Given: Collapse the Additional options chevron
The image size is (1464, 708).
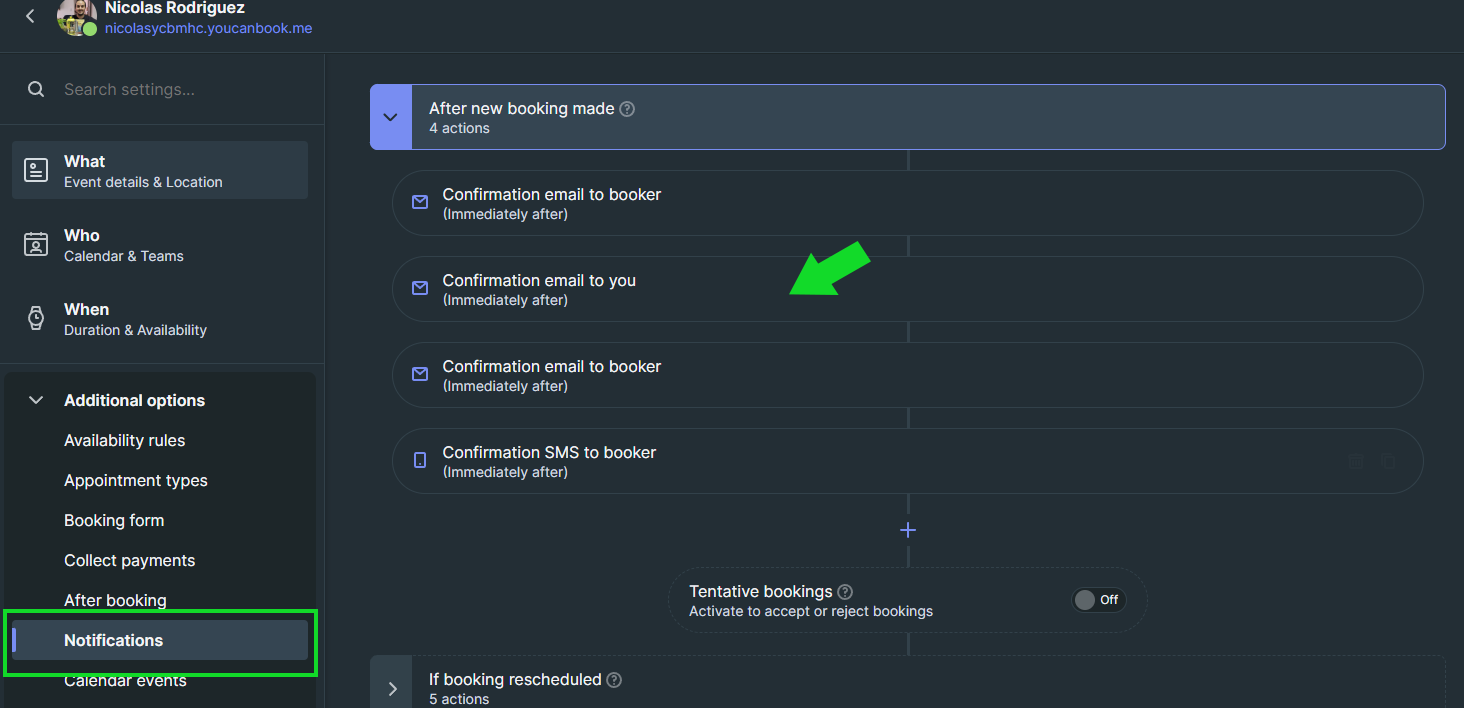Looking at the screenshot, I should click(x=36, y=400).
